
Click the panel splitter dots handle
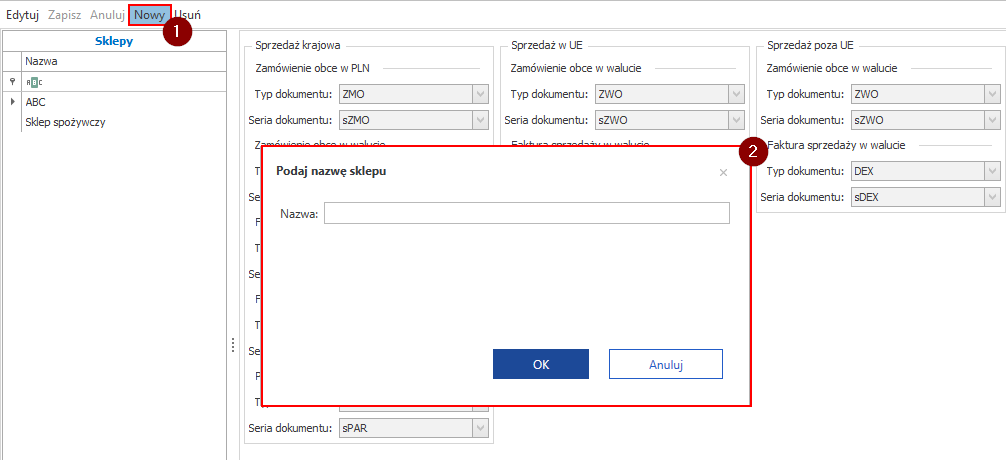point(232,345)
